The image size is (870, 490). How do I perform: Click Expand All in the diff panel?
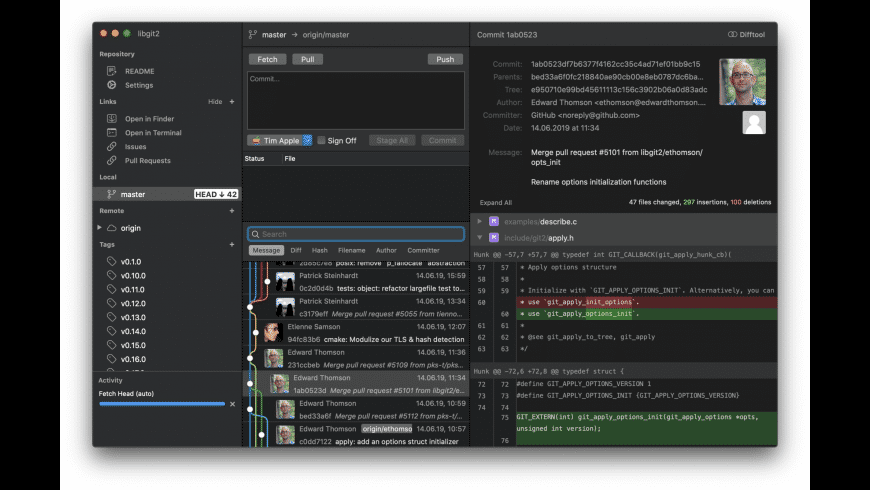pyautogui.click(x=496, y=203)
